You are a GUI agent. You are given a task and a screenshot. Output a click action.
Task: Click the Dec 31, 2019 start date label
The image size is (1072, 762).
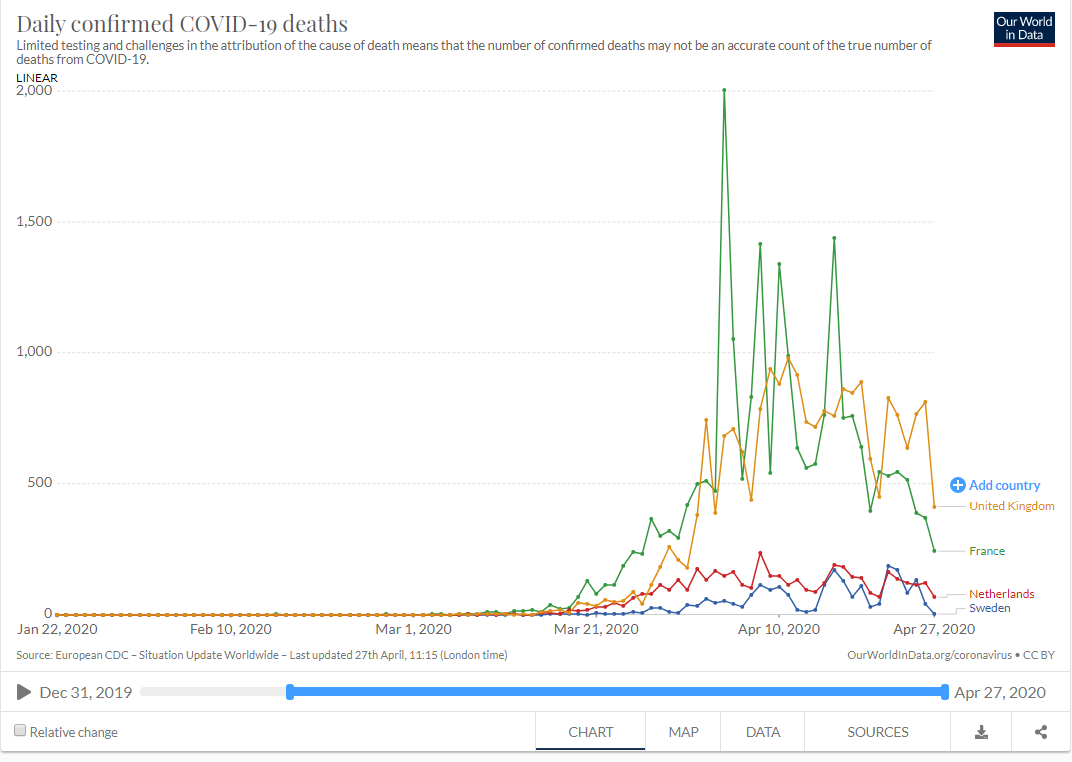(x=85, y=692)
